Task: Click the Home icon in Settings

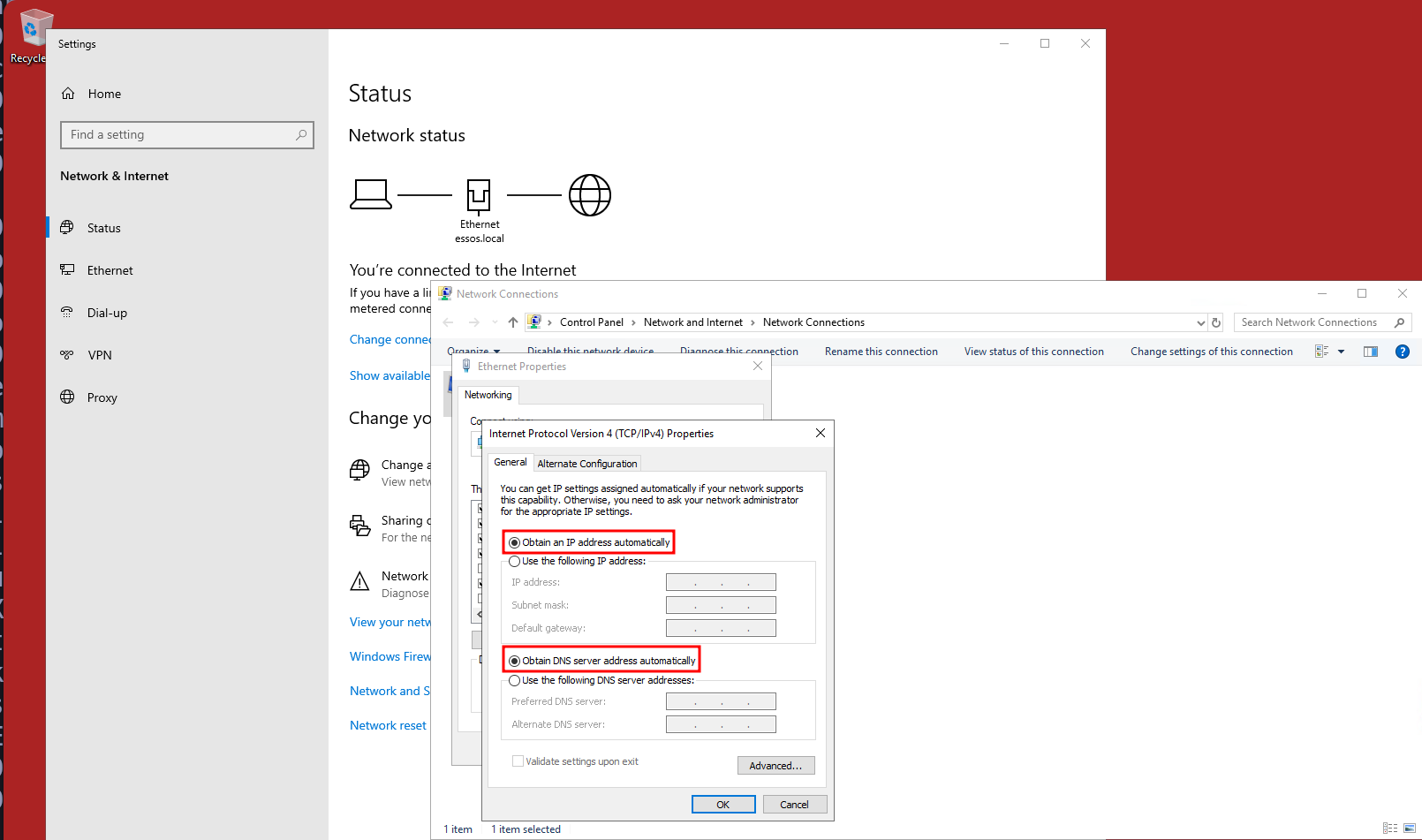Action: (x=68, y=94)
